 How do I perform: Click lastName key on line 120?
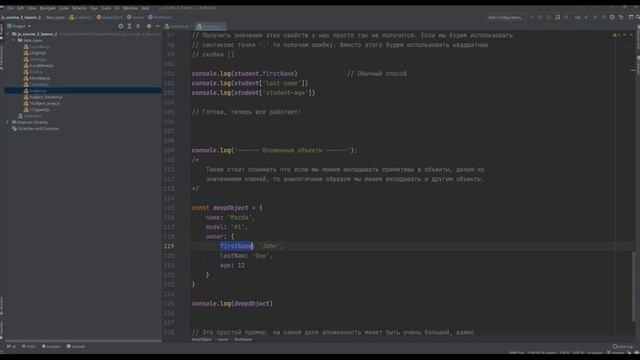point(233,256)
